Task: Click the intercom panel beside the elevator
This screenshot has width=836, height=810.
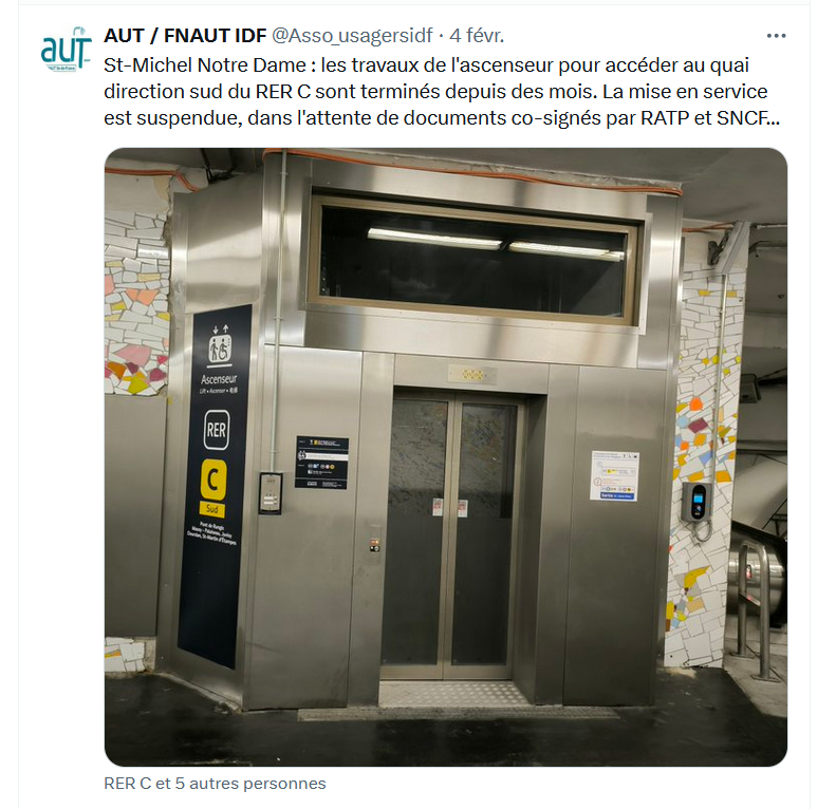Action: [270, 493]
